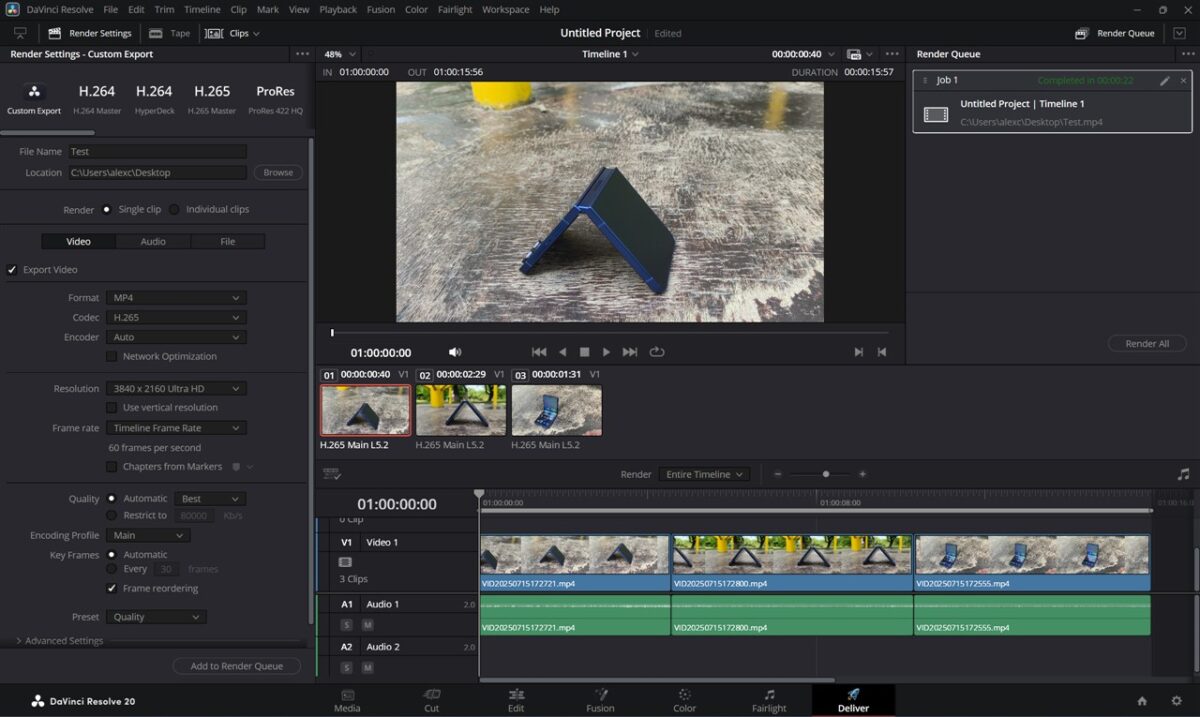Open the Fusion page icon
1200x717 pixels.
point(600,700)
